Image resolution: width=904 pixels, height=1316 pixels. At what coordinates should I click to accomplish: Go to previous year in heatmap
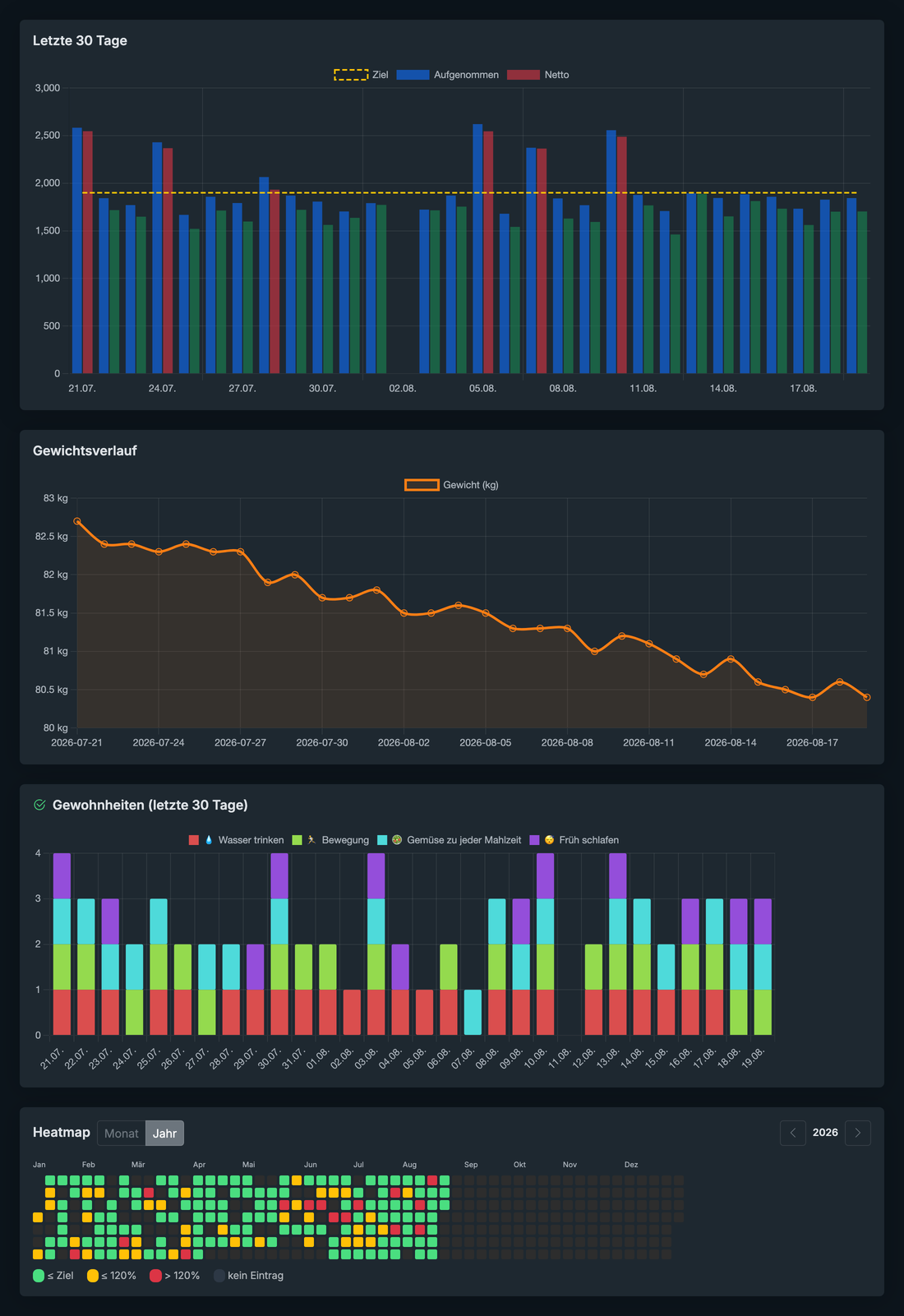793,1133
